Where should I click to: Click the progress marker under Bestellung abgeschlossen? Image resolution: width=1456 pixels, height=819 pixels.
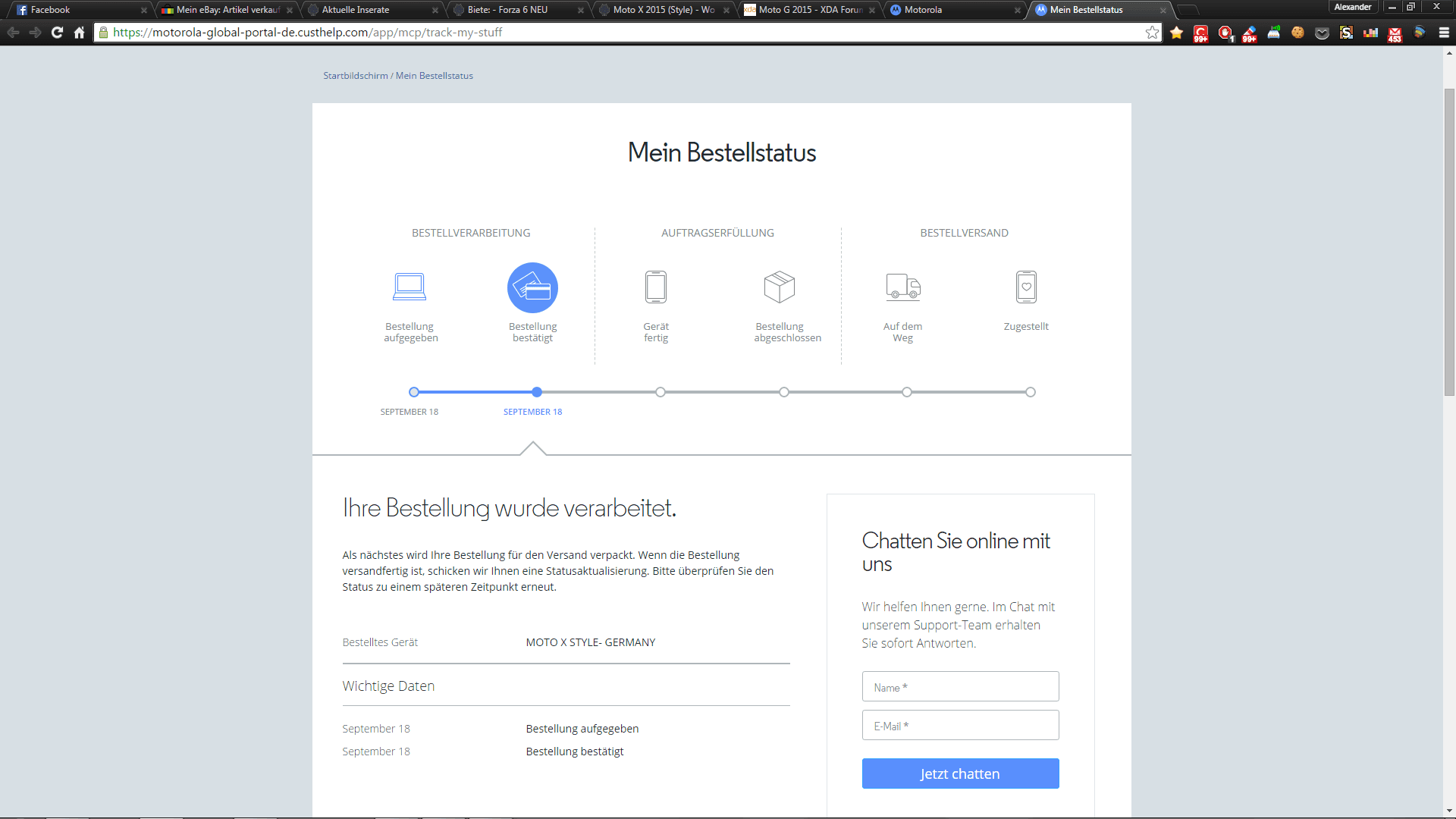[x=784, y=392]
